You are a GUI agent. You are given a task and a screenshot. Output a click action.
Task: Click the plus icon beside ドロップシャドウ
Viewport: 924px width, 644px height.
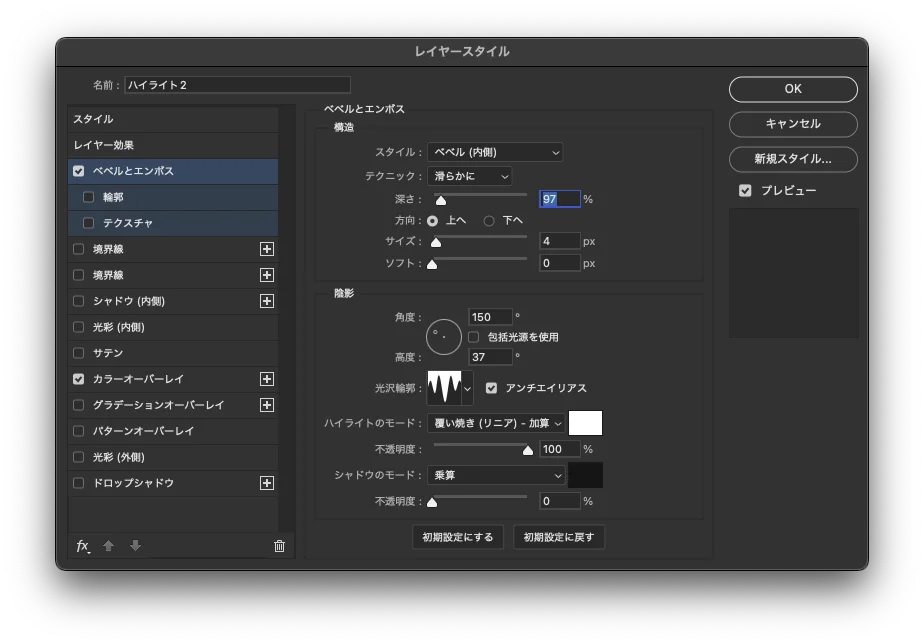point(267,483)
